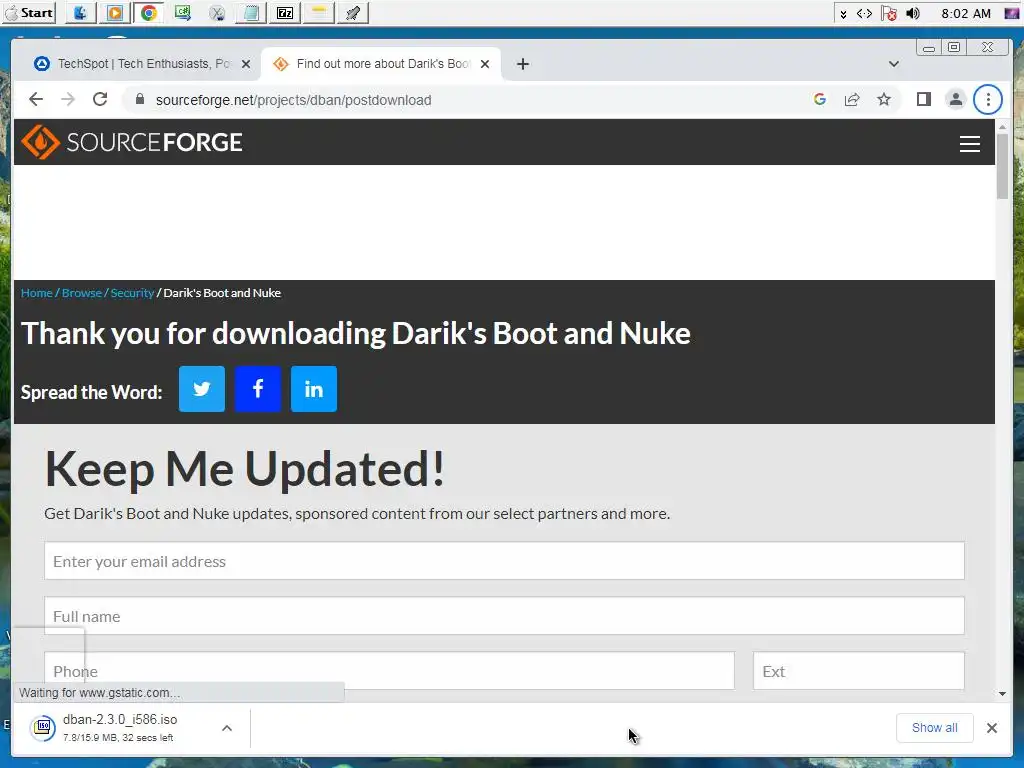This screenshot has height=768, width=1024.
Task: Expand the dban download options chevron
Action: click(227, 728)
